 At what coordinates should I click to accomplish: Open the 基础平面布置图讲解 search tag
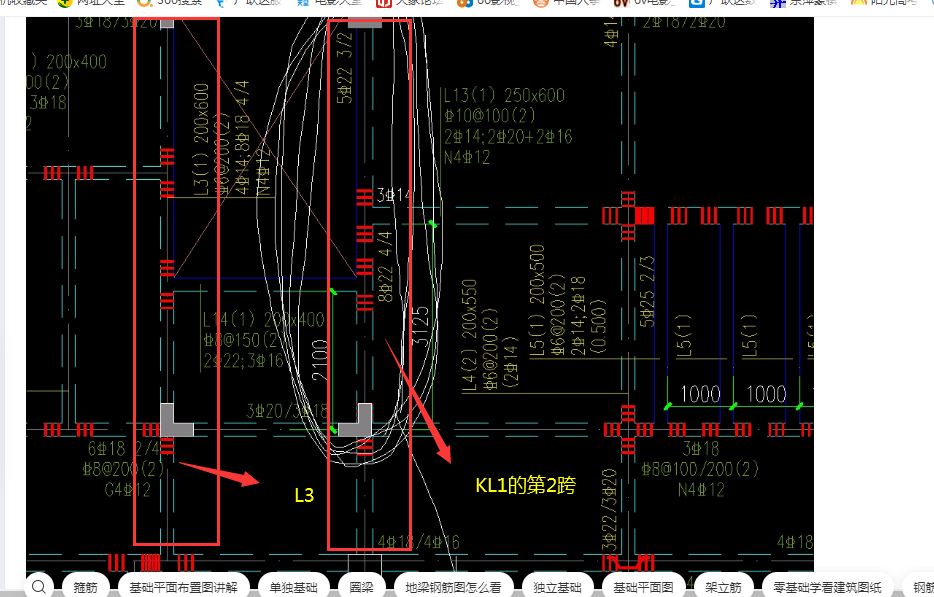[x=183, y=587]
